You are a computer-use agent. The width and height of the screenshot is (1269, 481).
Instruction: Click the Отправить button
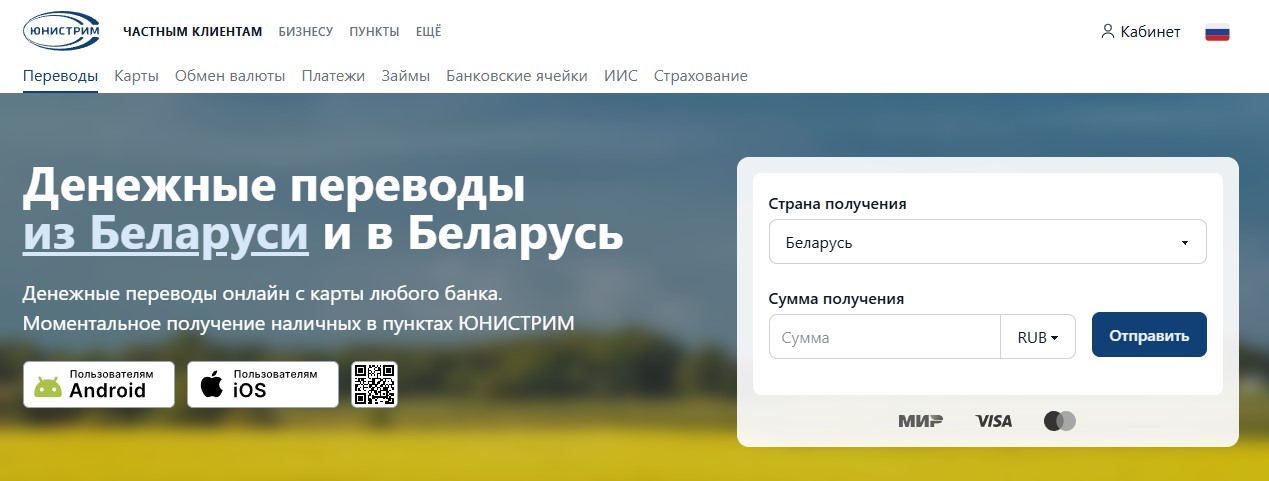[1149, 335]
